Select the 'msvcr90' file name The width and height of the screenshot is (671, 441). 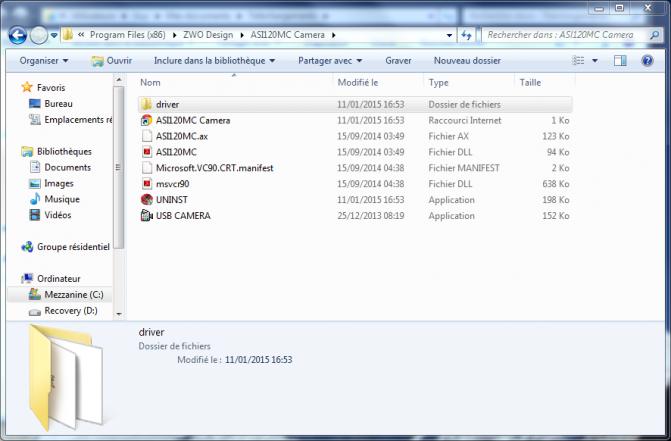pos(172,184)
